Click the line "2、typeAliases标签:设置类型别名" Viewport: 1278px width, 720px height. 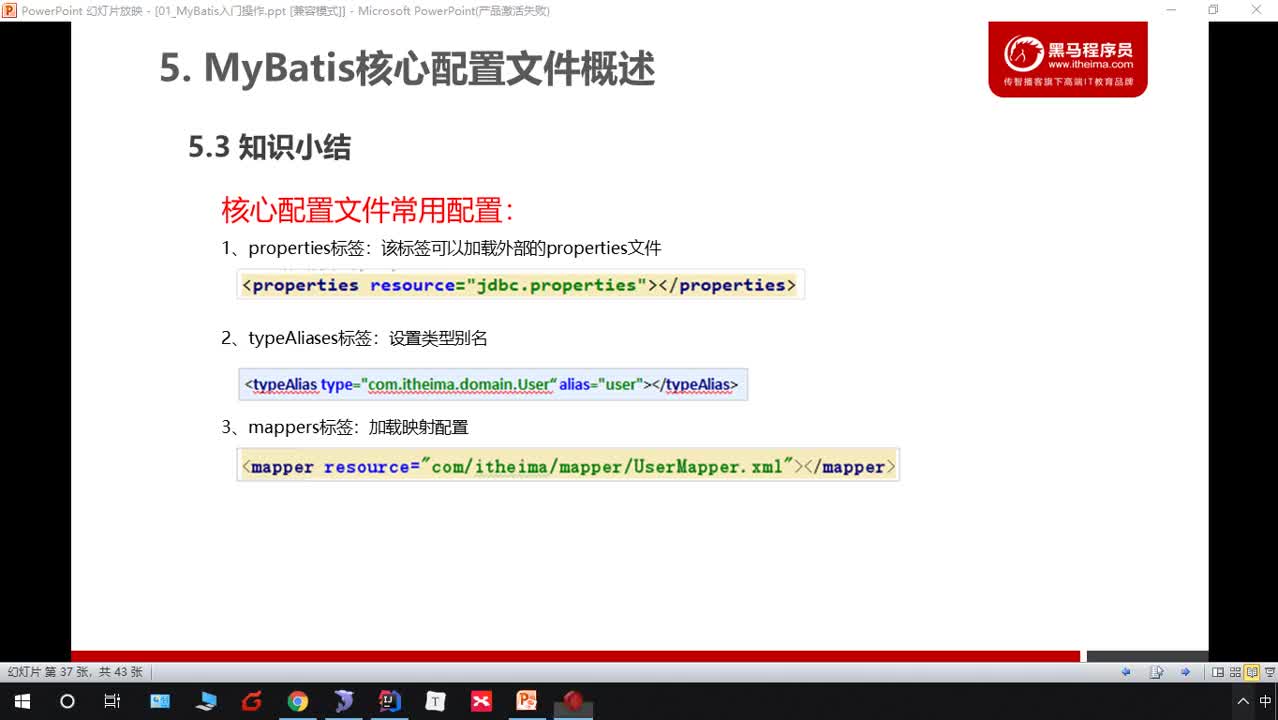(x=354, y=338)
